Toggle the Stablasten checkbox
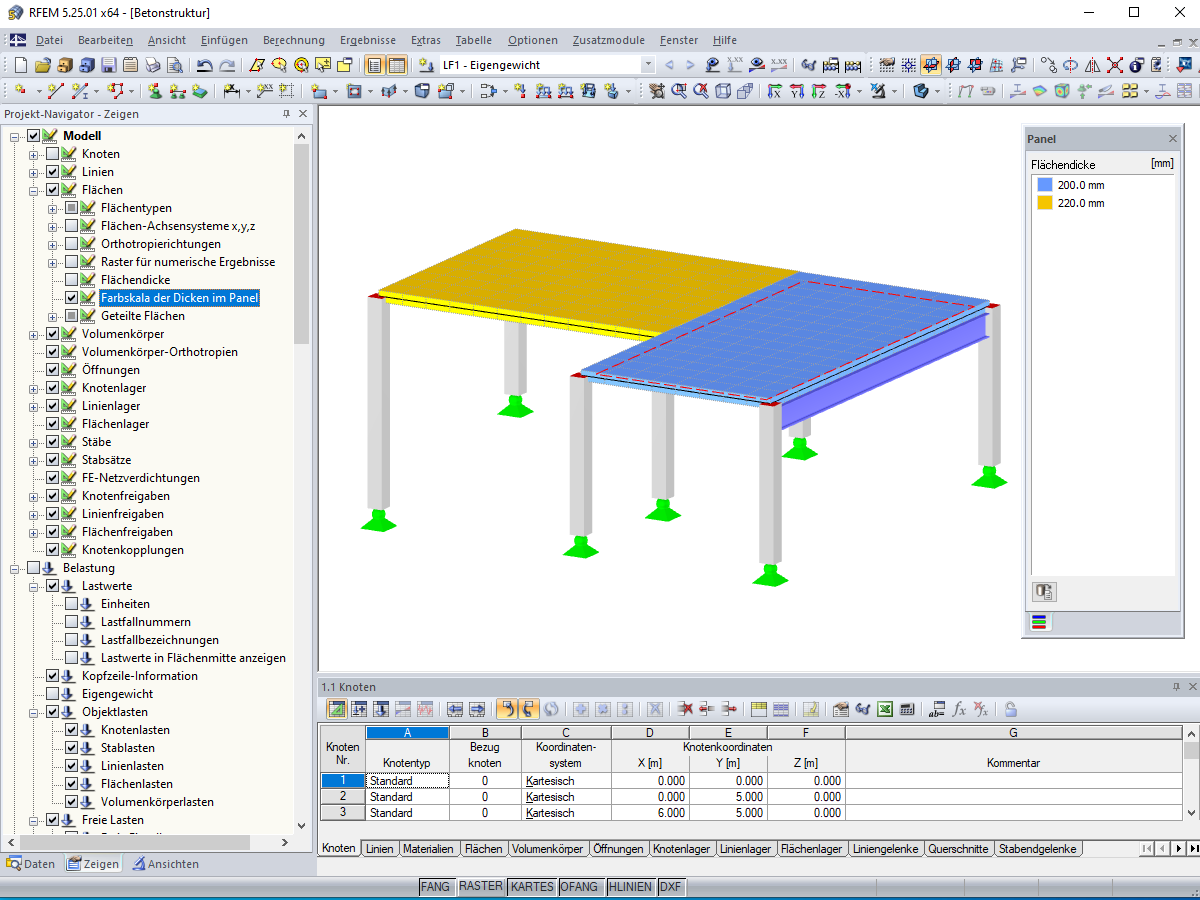1200x900 pixels. point(72,748)
